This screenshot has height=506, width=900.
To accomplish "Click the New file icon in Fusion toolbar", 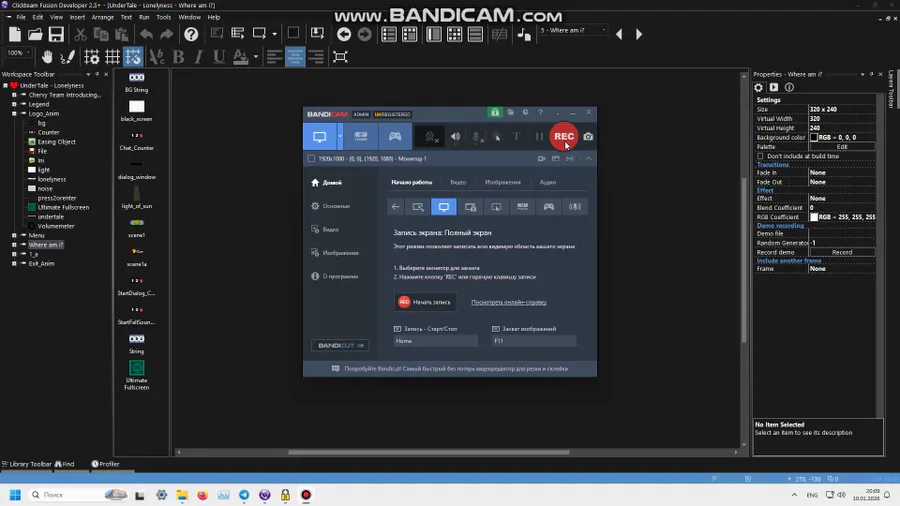I will coord(14,34).
